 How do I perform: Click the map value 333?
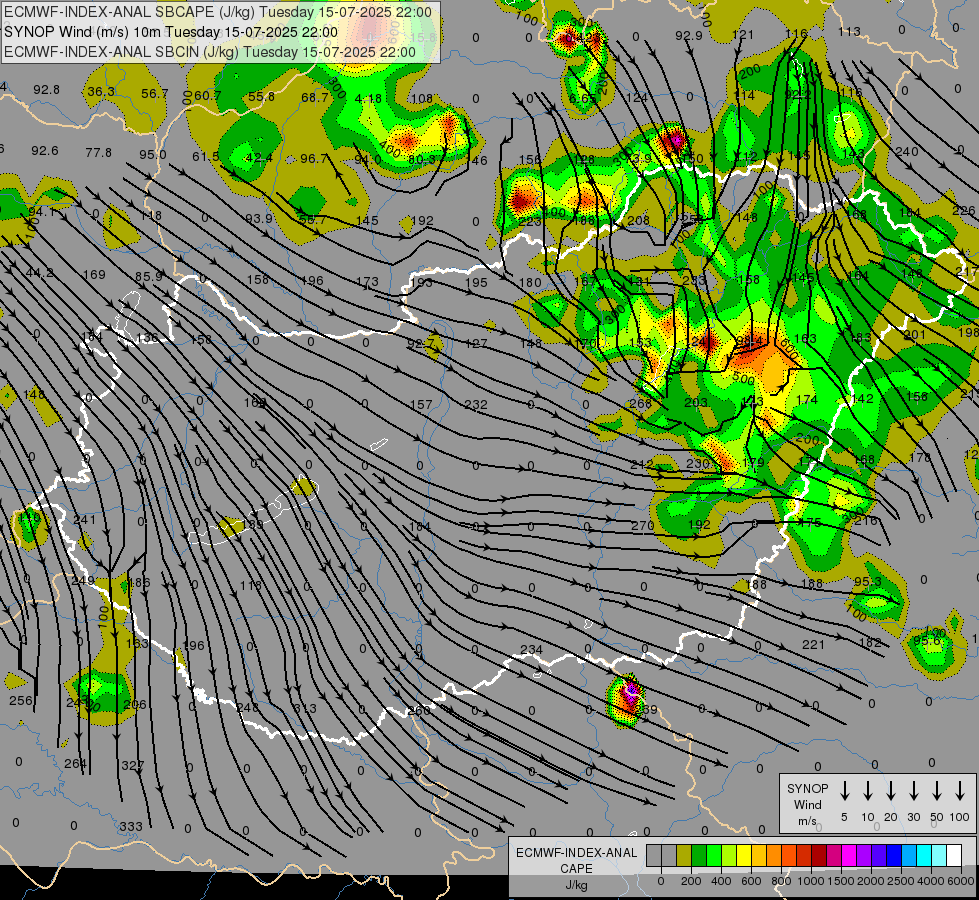coord(131,827)
